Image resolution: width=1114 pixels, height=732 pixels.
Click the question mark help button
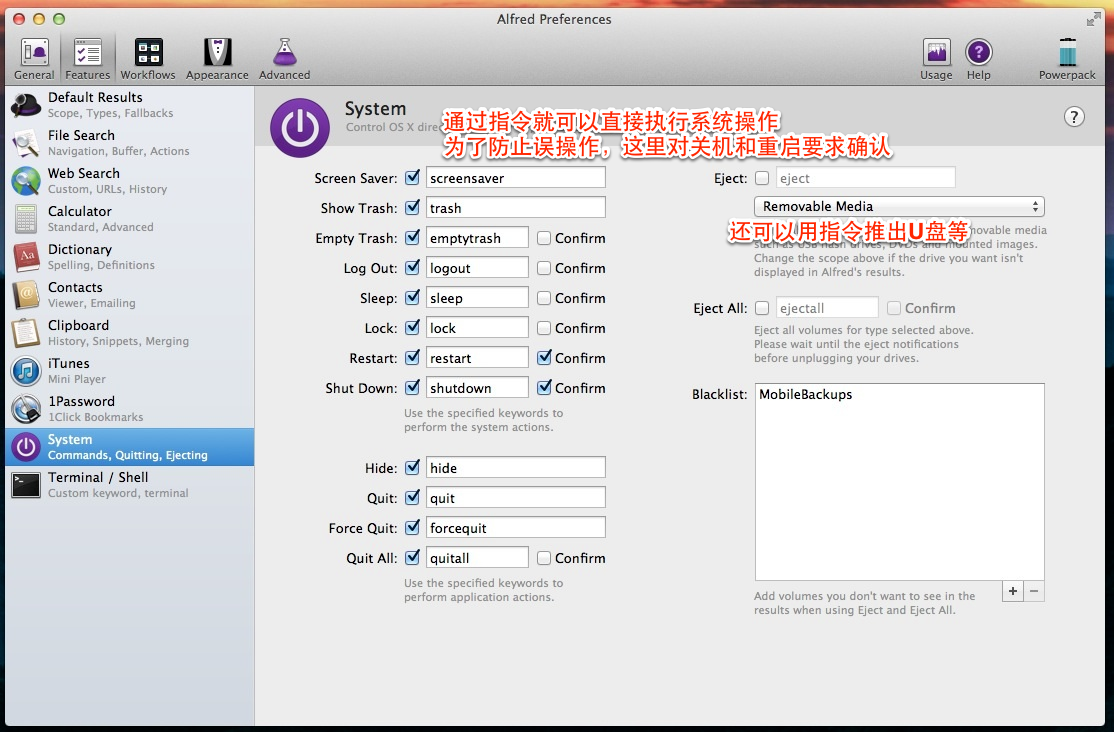click(x=1074, y=117)
